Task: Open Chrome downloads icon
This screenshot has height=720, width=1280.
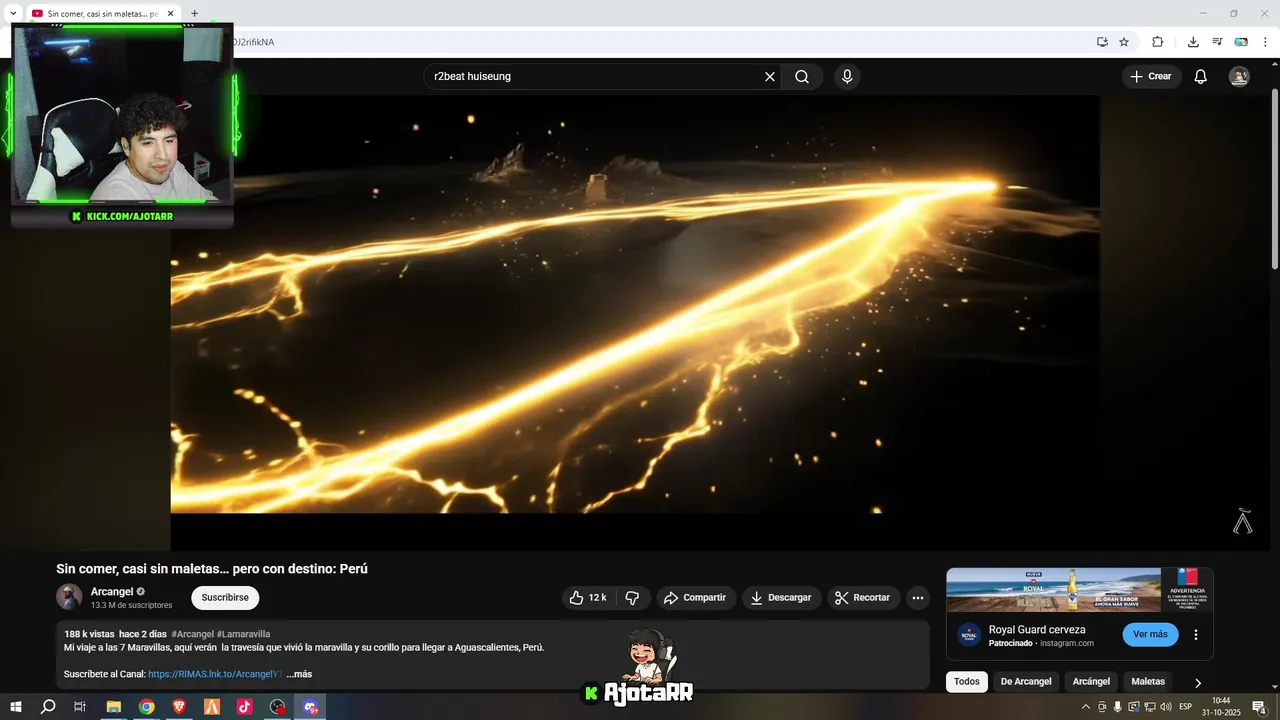Action: 1193,42
